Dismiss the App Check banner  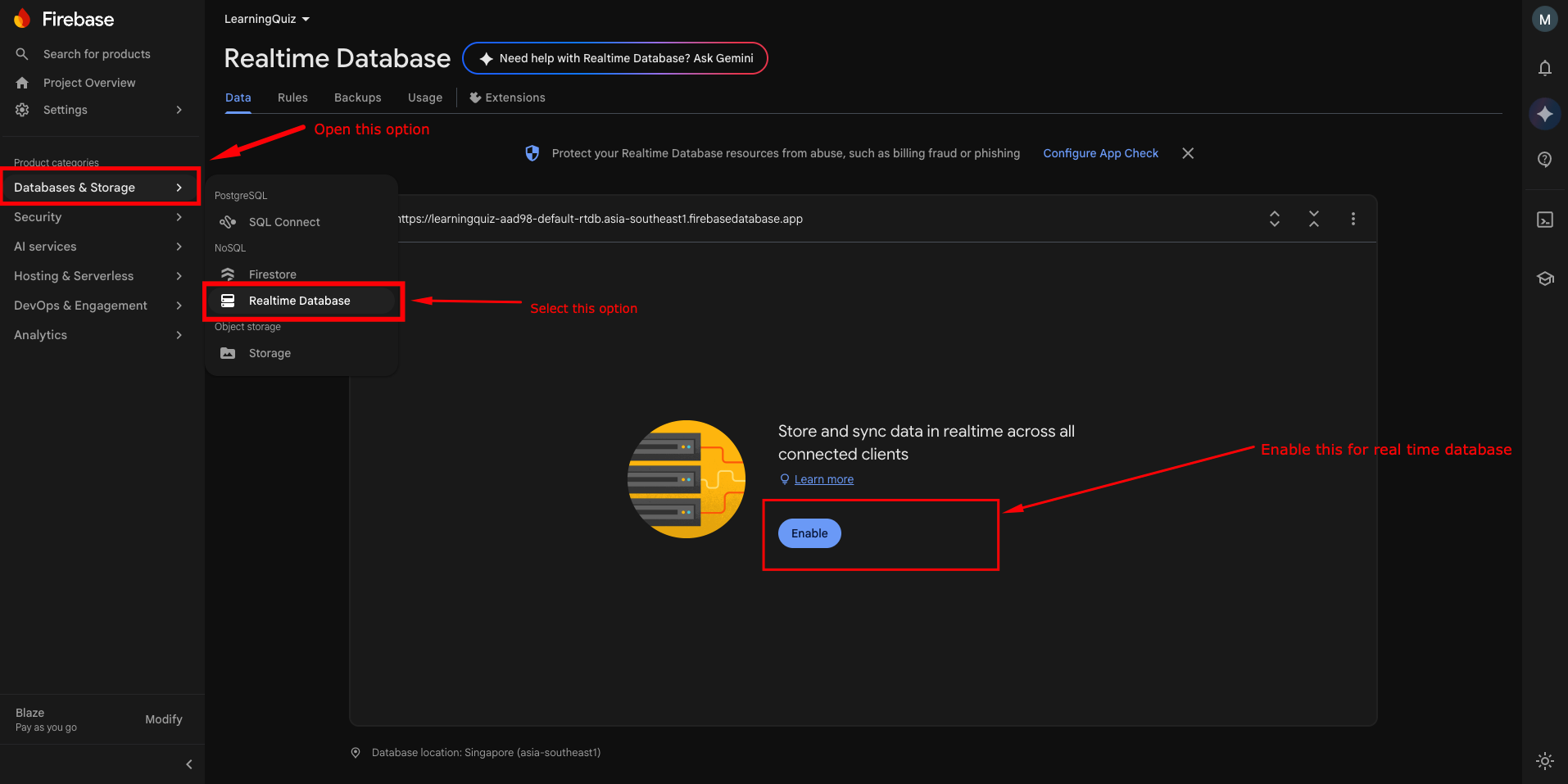(x=1188, y=153)
